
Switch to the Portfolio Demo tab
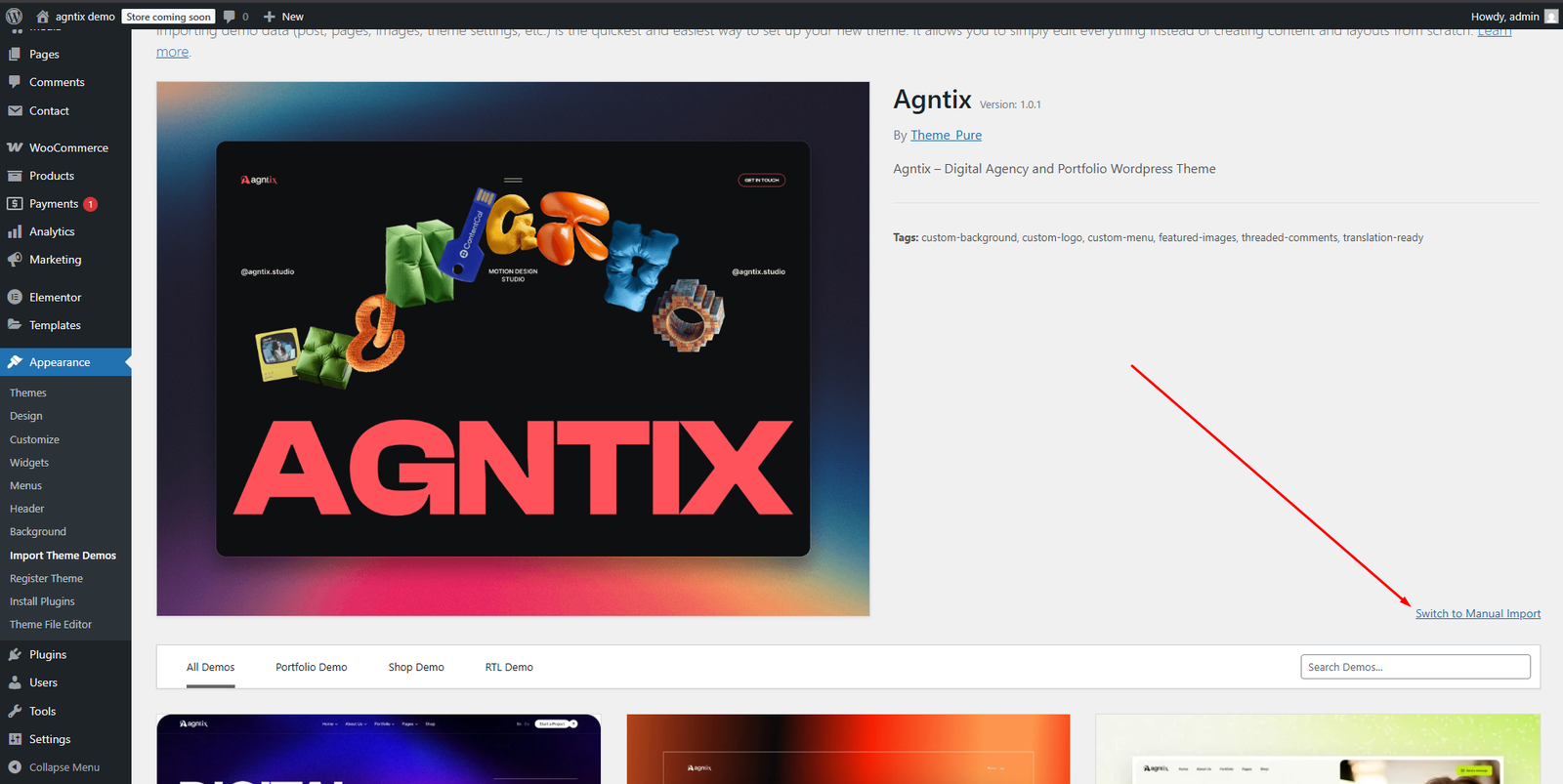point(311,667)
